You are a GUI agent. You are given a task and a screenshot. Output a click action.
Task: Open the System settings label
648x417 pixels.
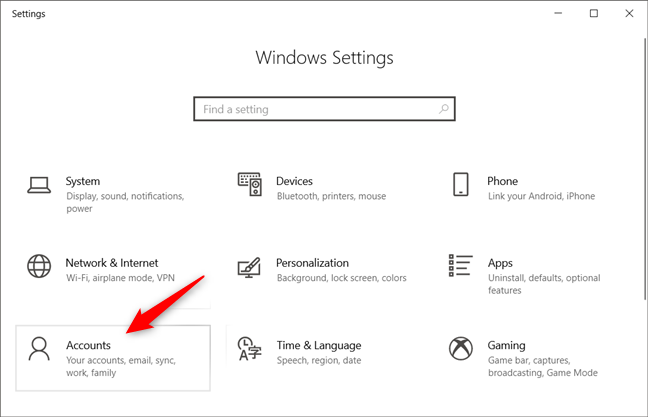(x=83, y=181)
